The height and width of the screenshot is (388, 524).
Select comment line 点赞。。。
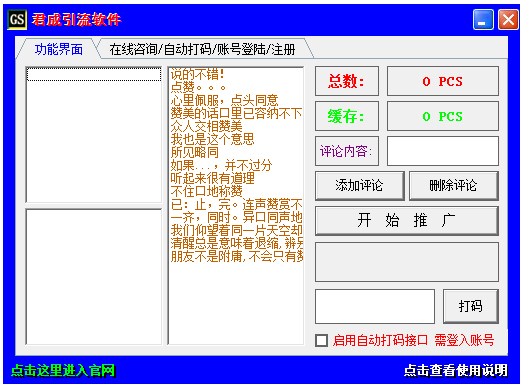click(198, 87)
